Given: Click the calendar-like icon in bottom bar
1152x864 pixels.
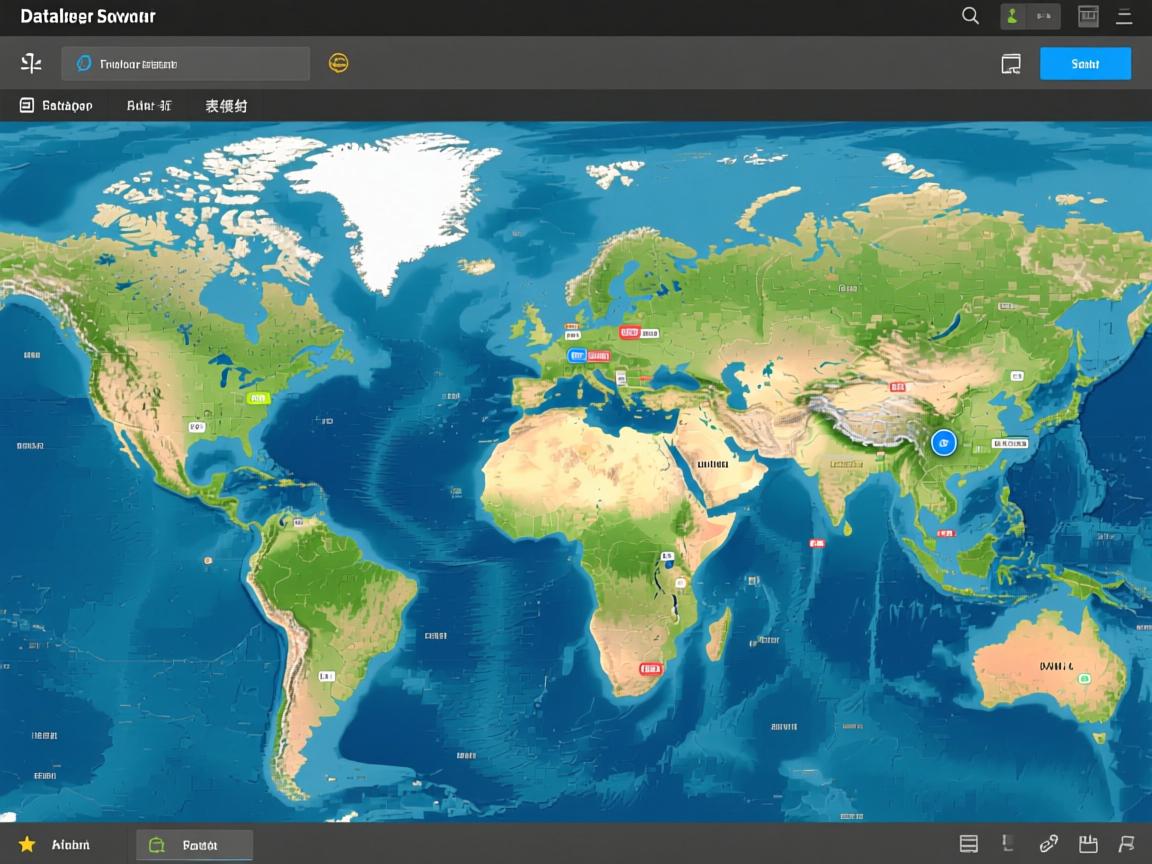Looking at the screenshot, I should click(1088, 844).
